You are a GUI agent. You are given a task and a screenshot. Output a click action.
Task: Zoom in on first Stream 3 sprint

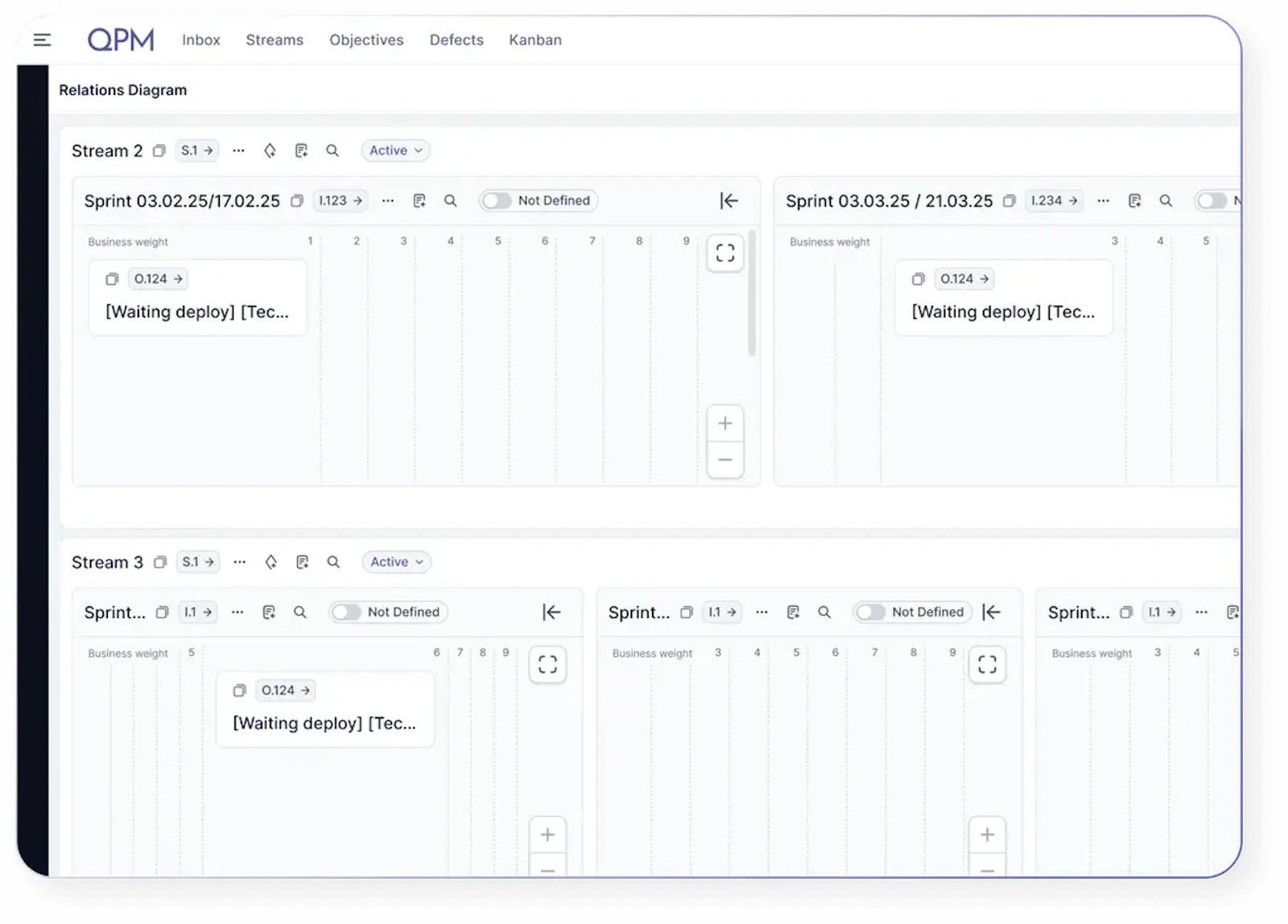[547, 835]
